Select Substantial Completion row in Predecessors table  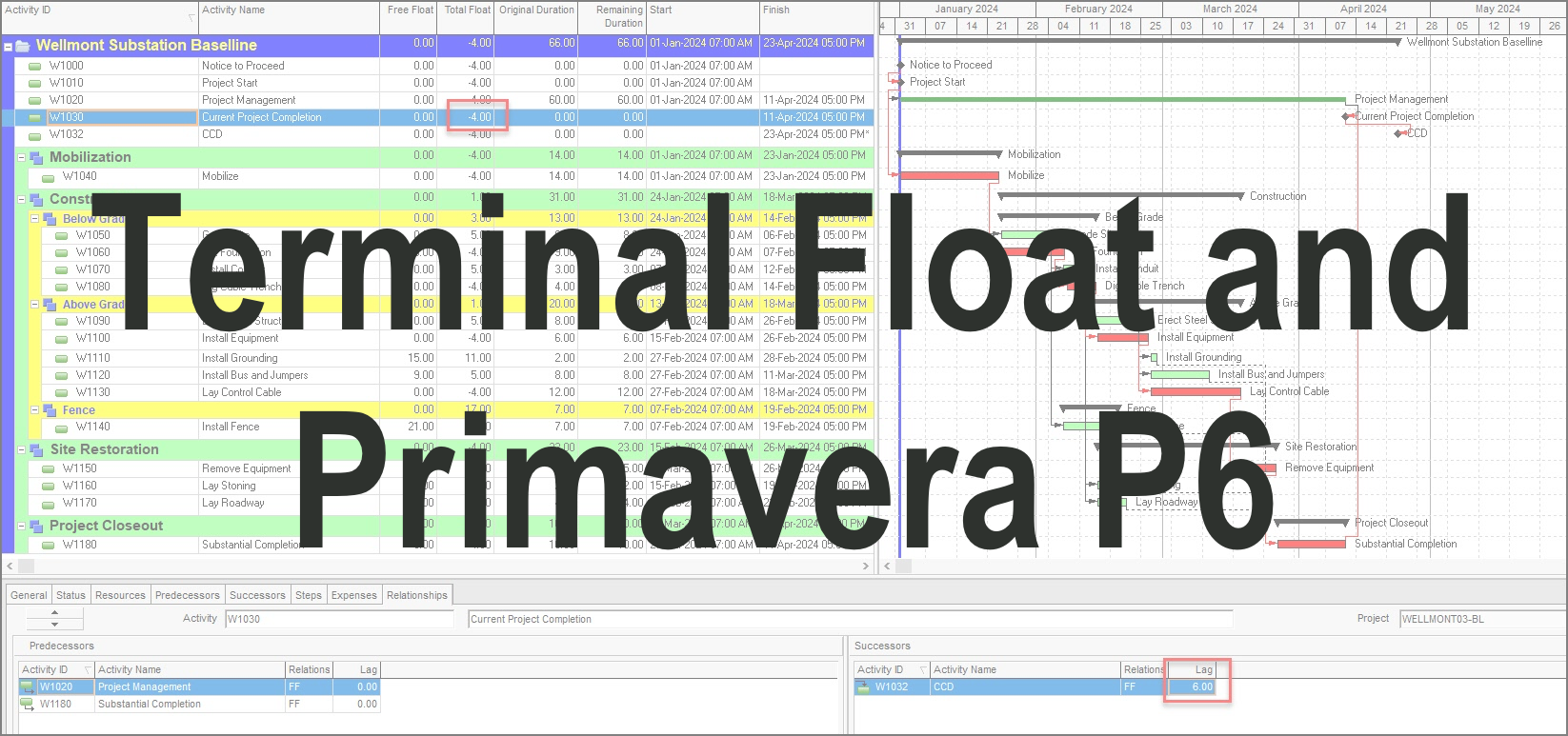point(200,704)
